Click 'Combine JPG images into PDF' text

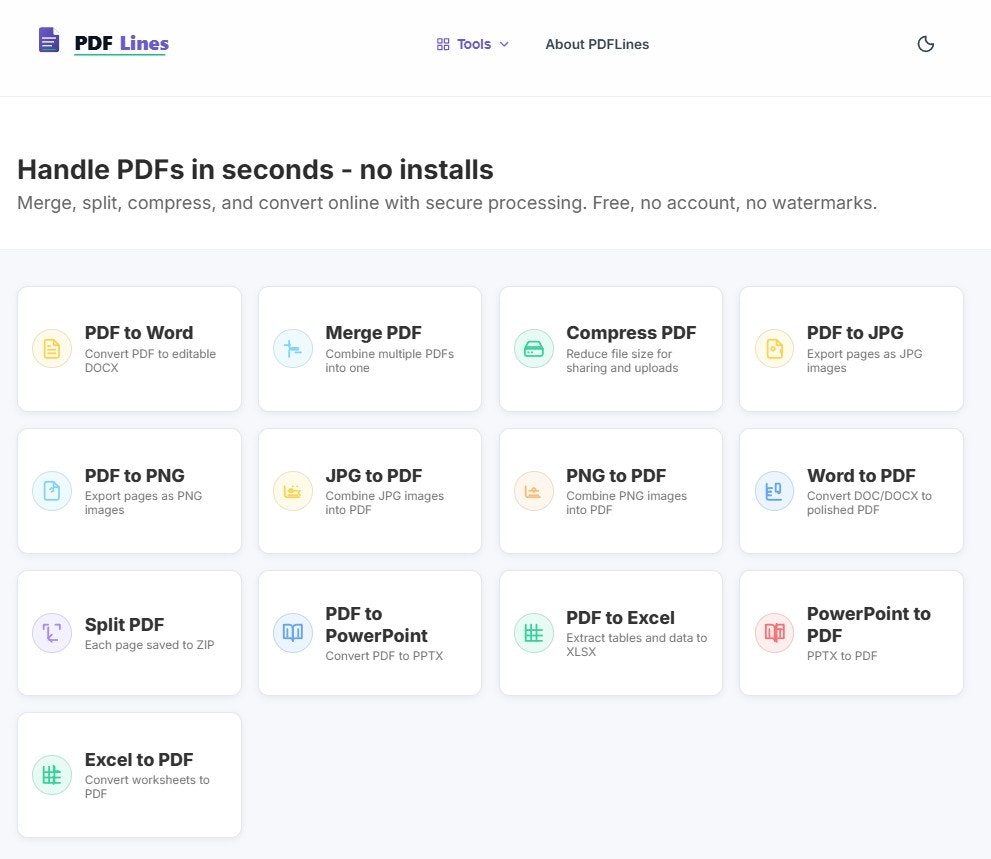384,503
